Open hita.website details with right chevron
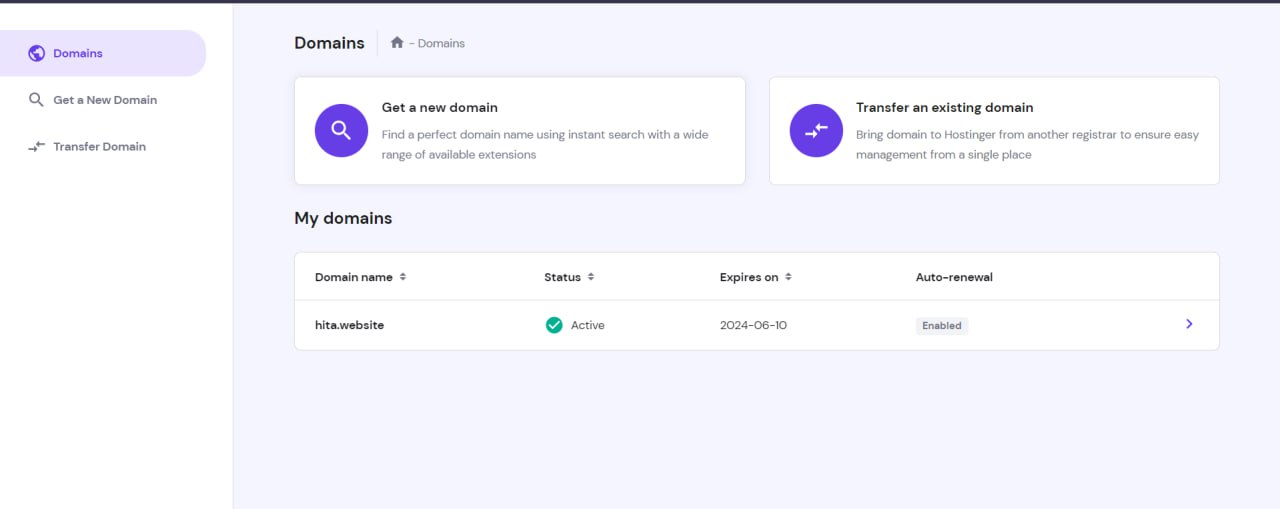 [x=1189, y=324]
